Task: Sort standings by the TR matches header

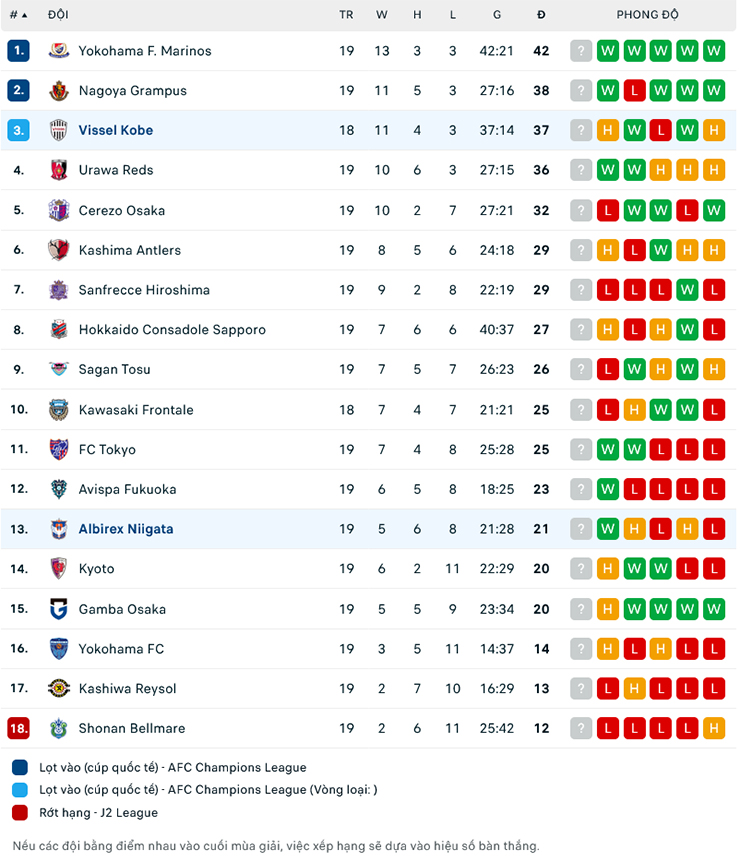Action: point(346,15)
